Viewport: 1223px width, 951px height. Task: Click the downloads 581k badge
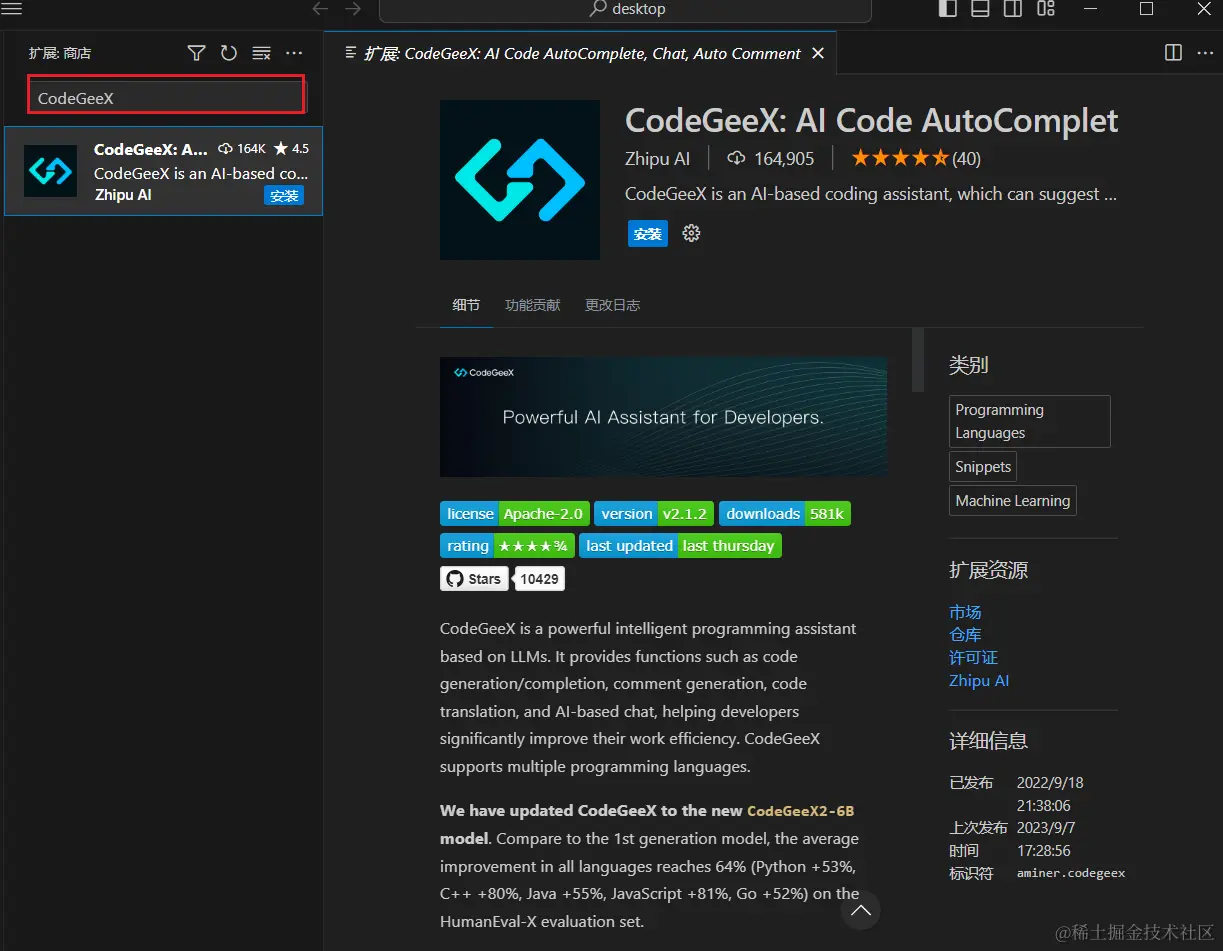point(785,514)
